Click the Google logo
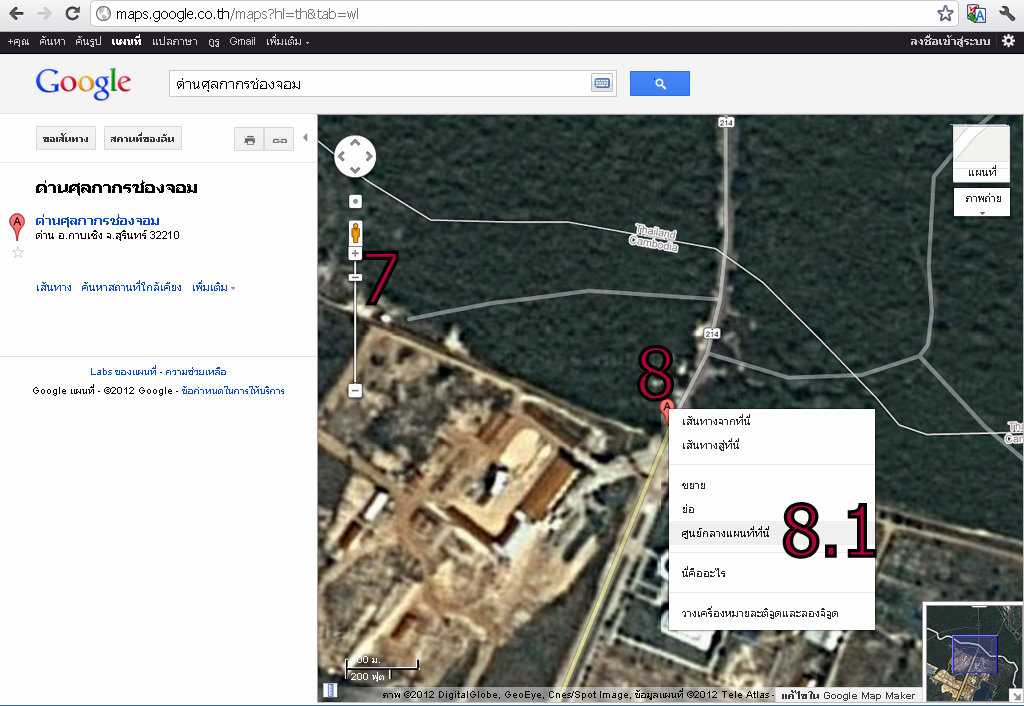 [83, 84]
